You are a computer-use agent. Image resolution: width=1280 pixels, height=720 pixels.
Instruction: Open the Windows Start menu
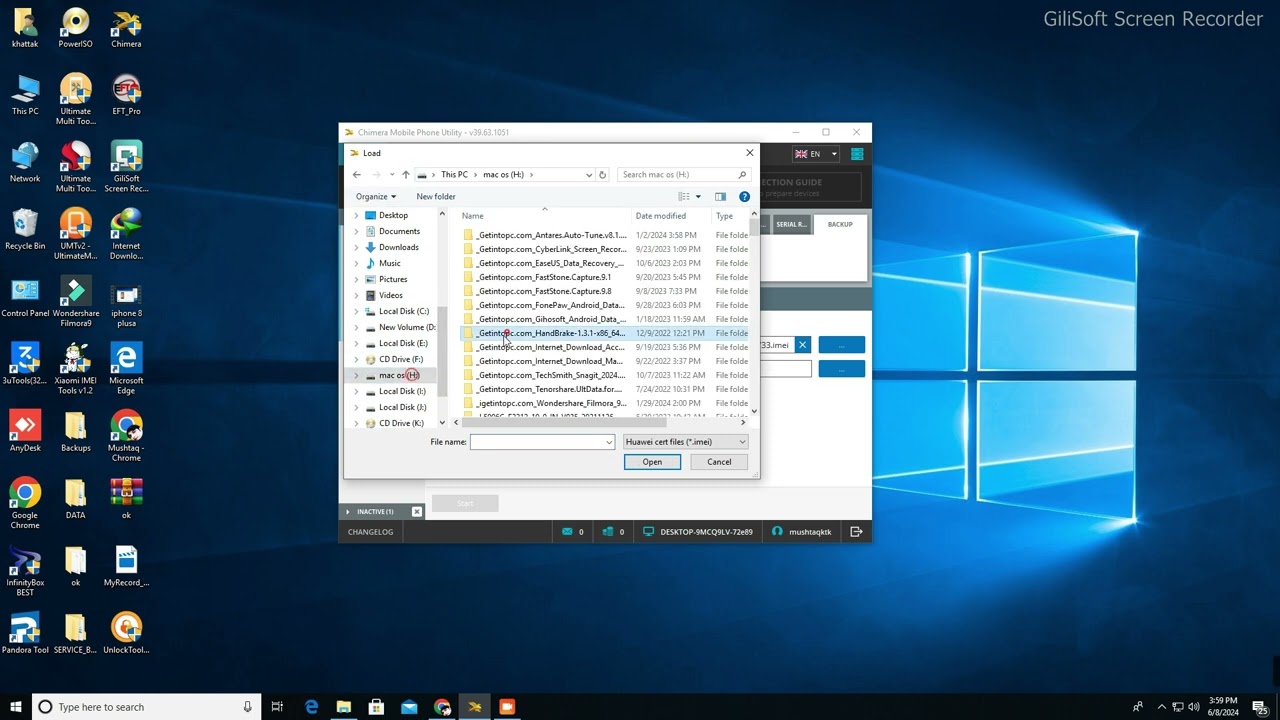[x=16, y=707]
